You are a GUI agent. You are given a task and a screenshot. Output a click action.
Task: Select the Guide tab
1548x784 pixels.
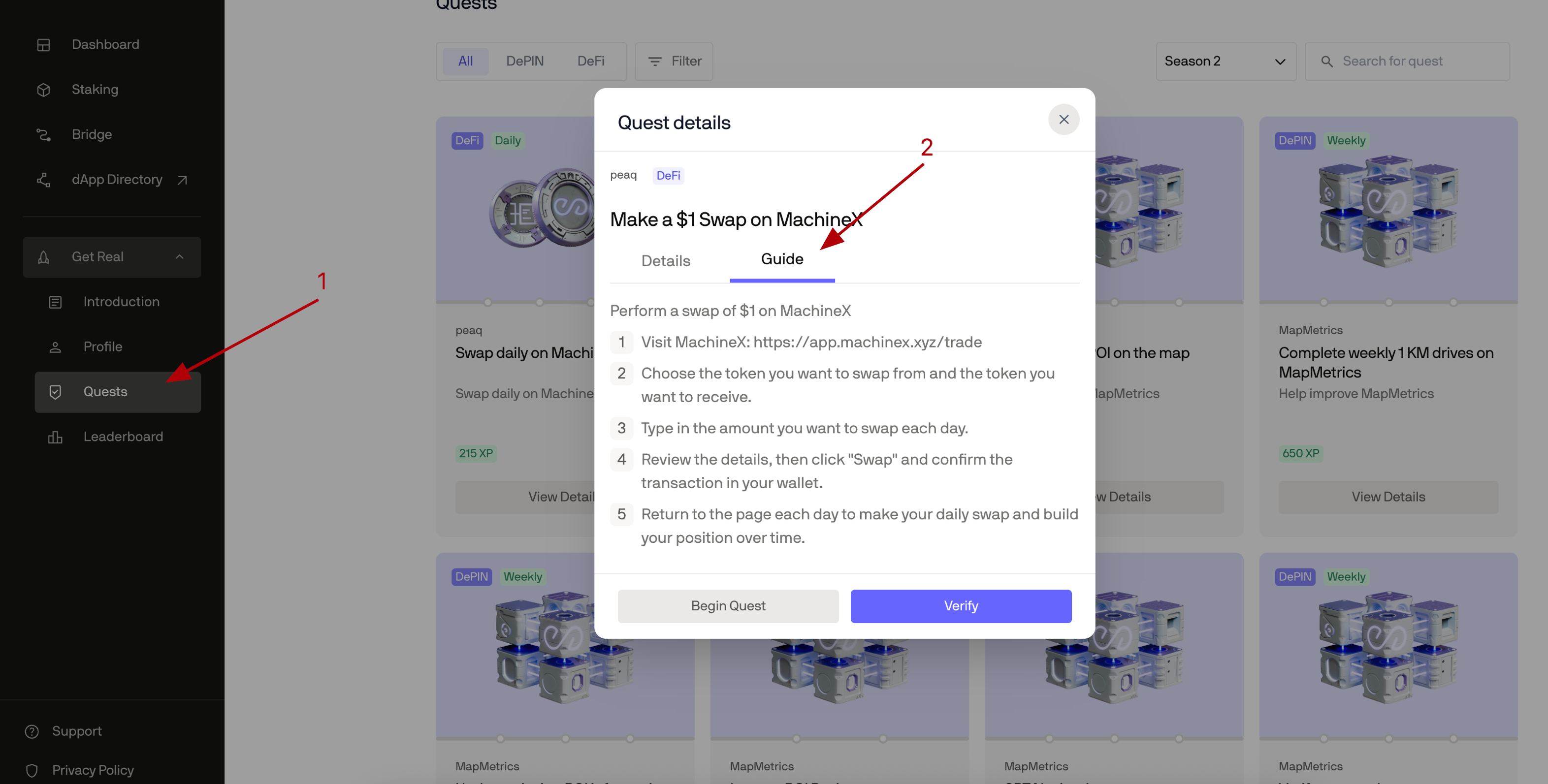(781, 259)
